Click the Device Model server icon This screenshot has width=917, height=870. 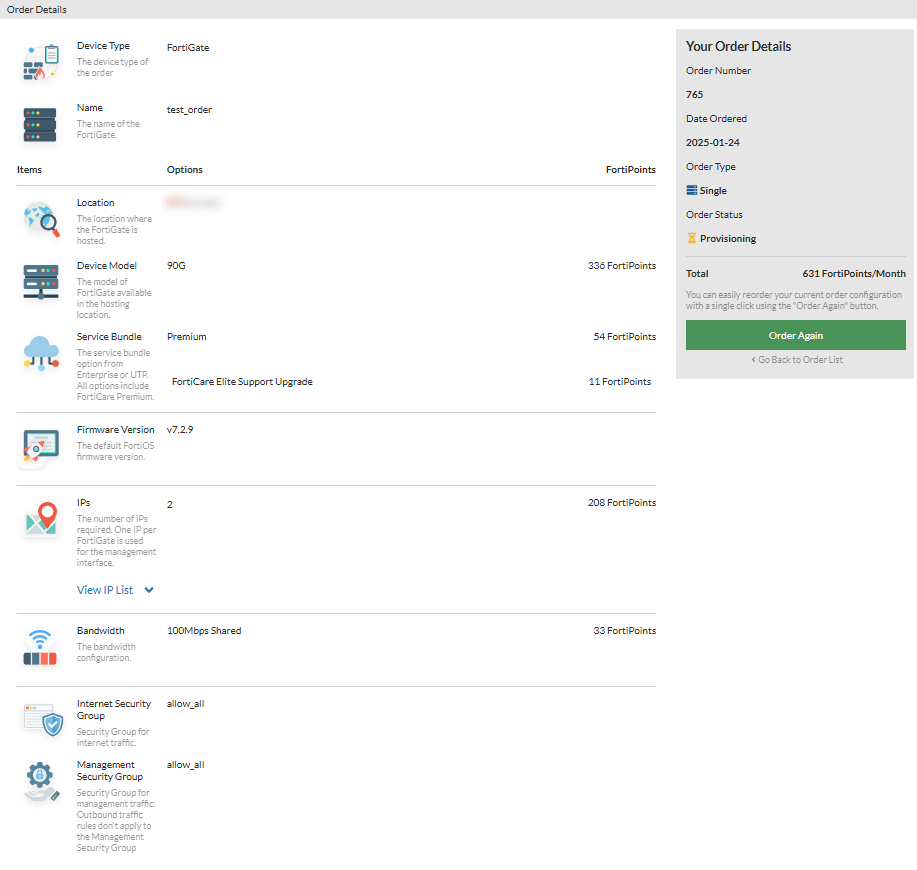(41, 282)
